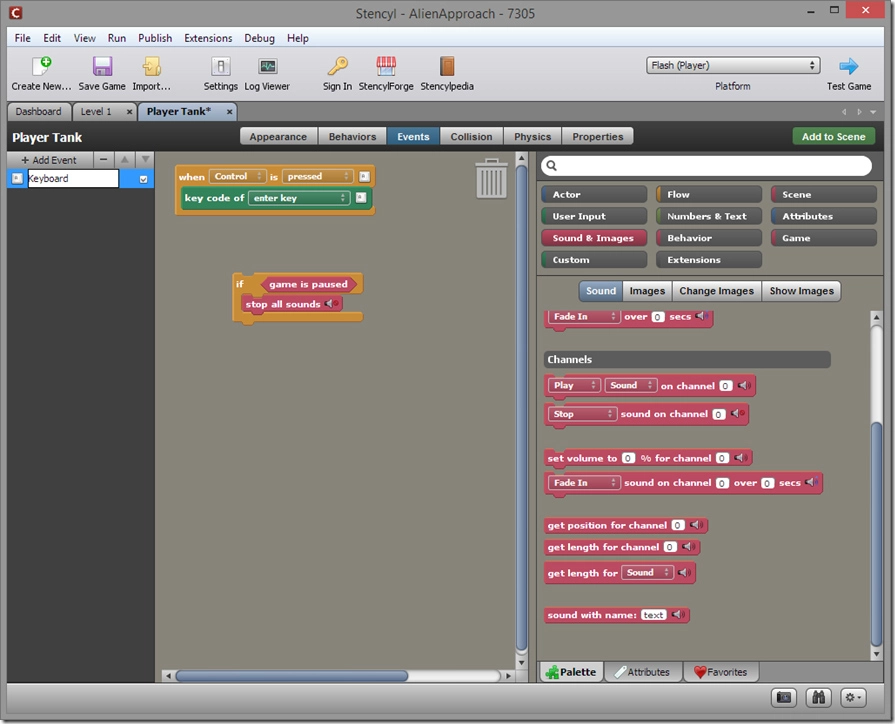Select the Flow palette category

coord(708,194)
